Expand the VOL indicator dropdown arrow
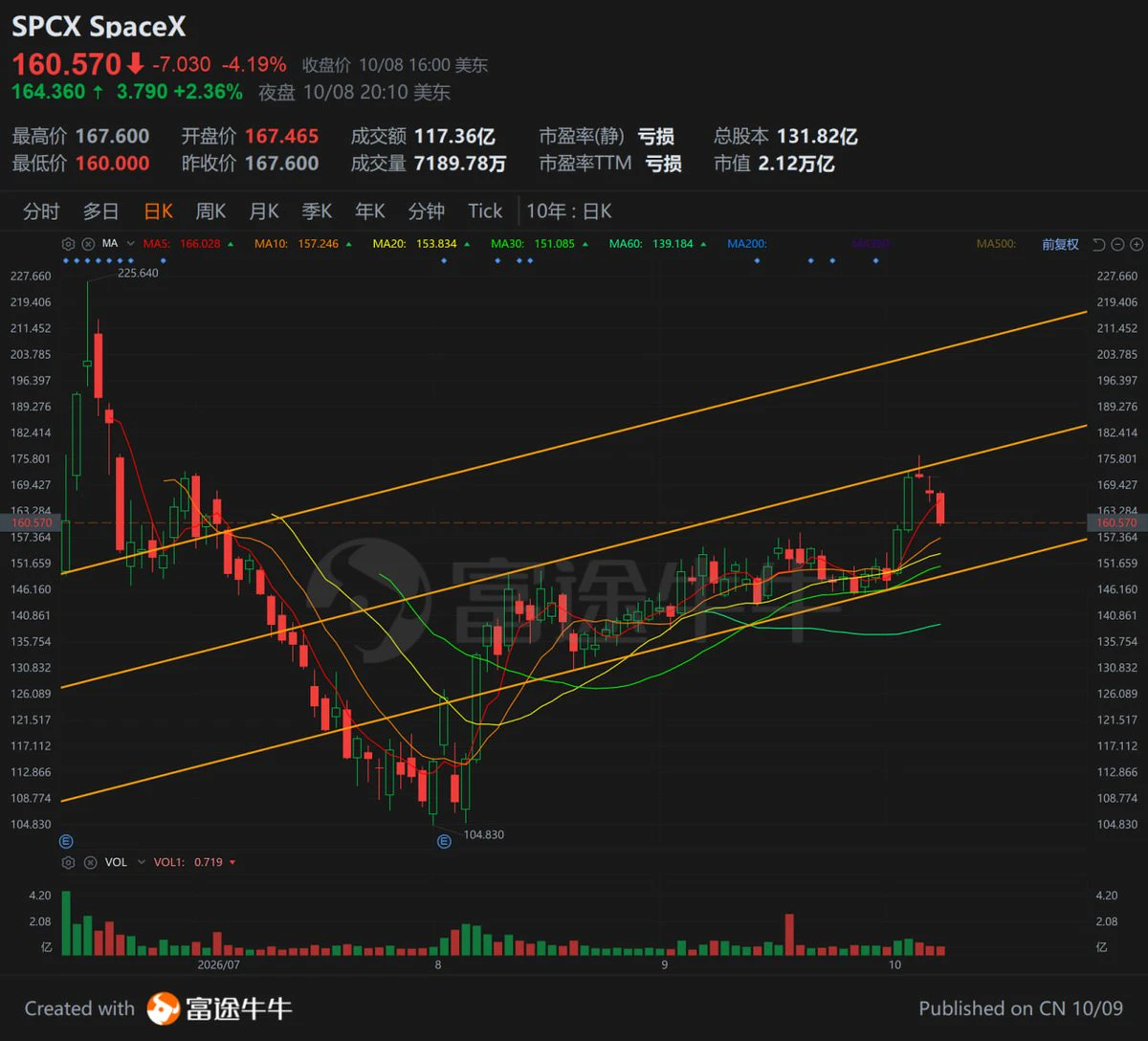This screenshot has height=1041, width=1148. click(141, 862)
